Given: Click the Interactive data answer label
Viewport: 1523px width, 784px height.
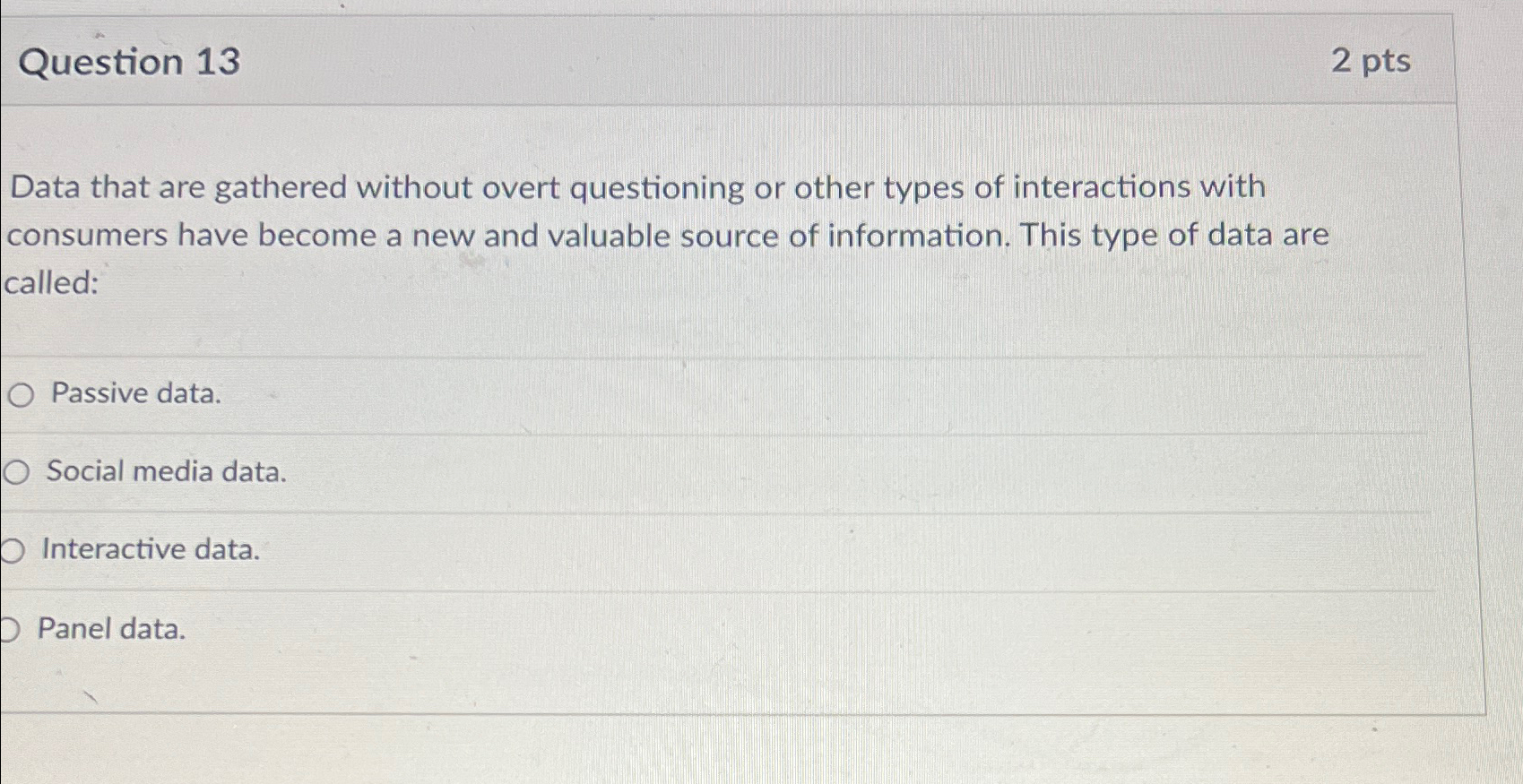Looking at the screenshot, I should coord(151,550).
